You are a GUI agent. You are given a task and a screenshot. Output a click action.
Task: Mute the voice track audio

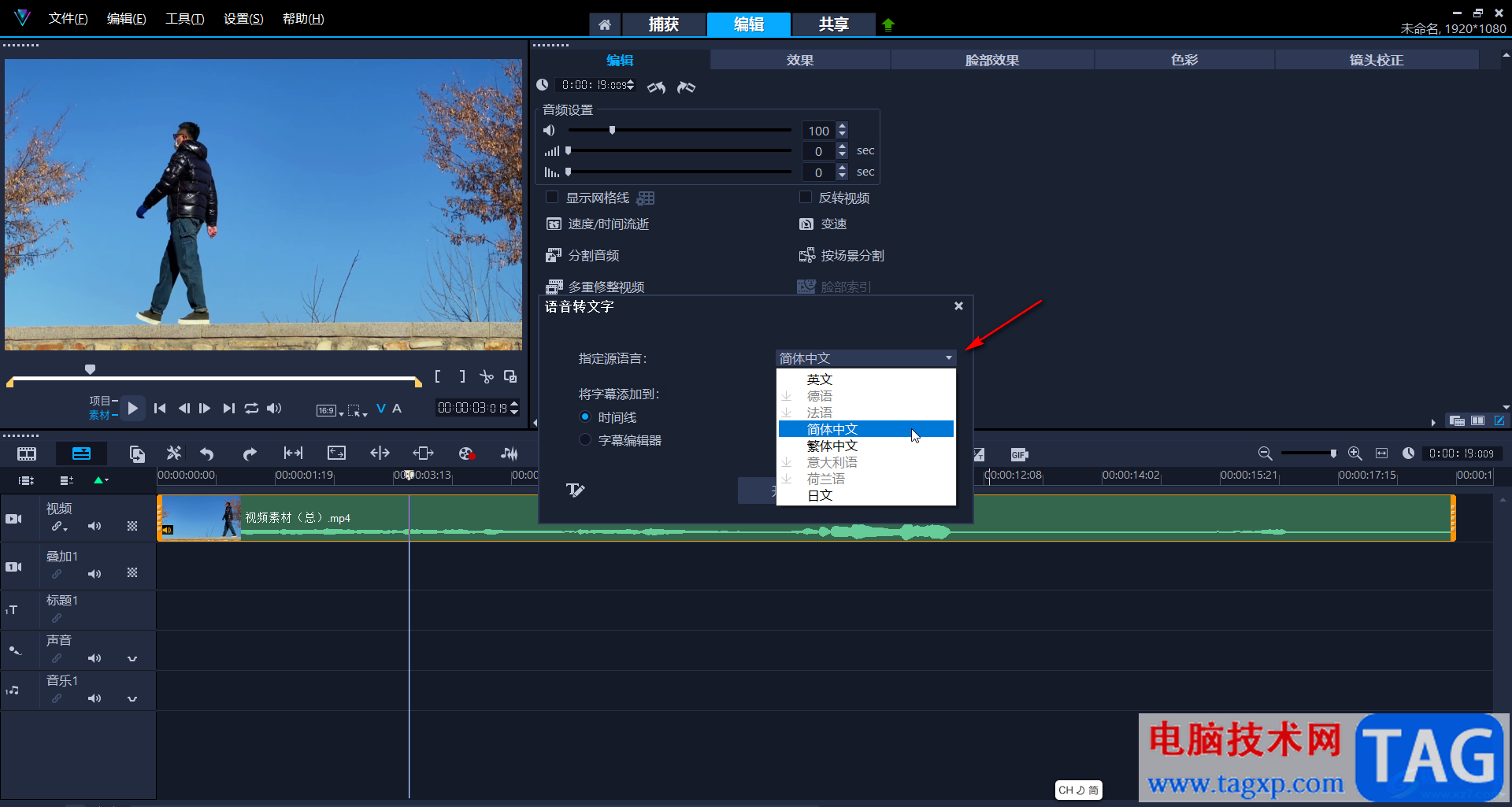click(x=94, y=658)
